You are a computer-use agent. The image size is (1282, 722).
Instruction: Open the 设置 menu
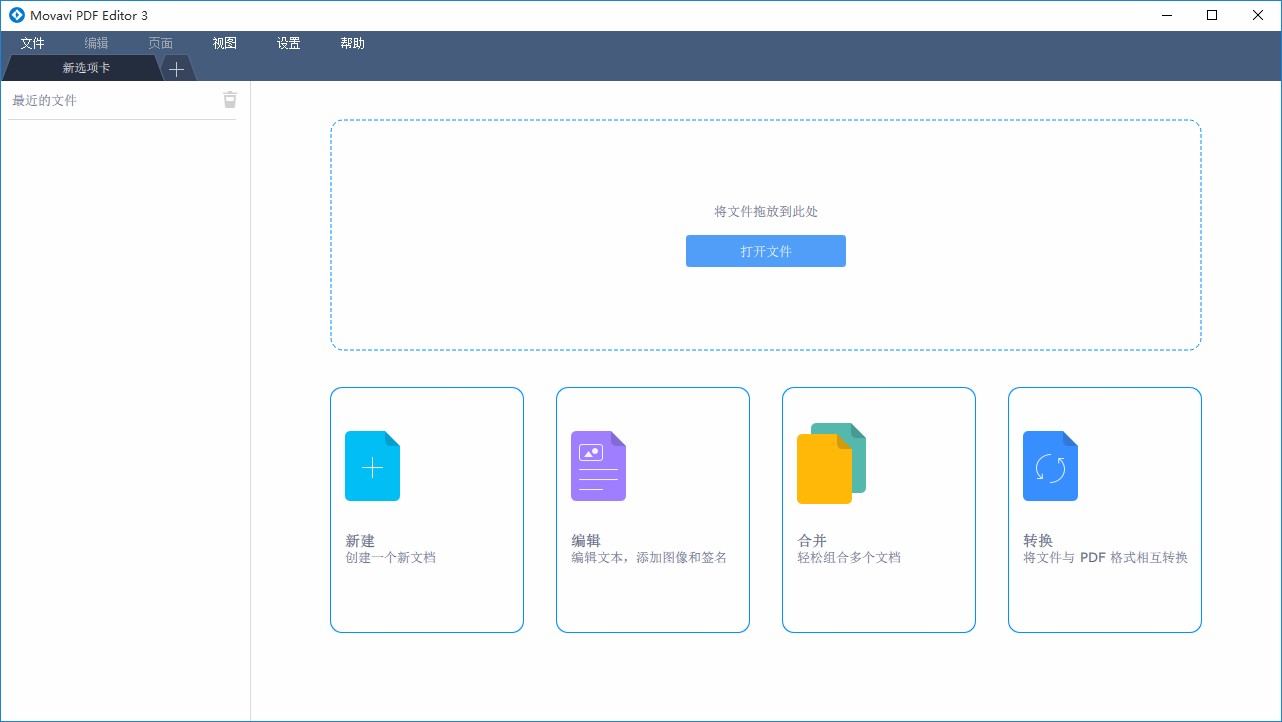pos(288,43)
